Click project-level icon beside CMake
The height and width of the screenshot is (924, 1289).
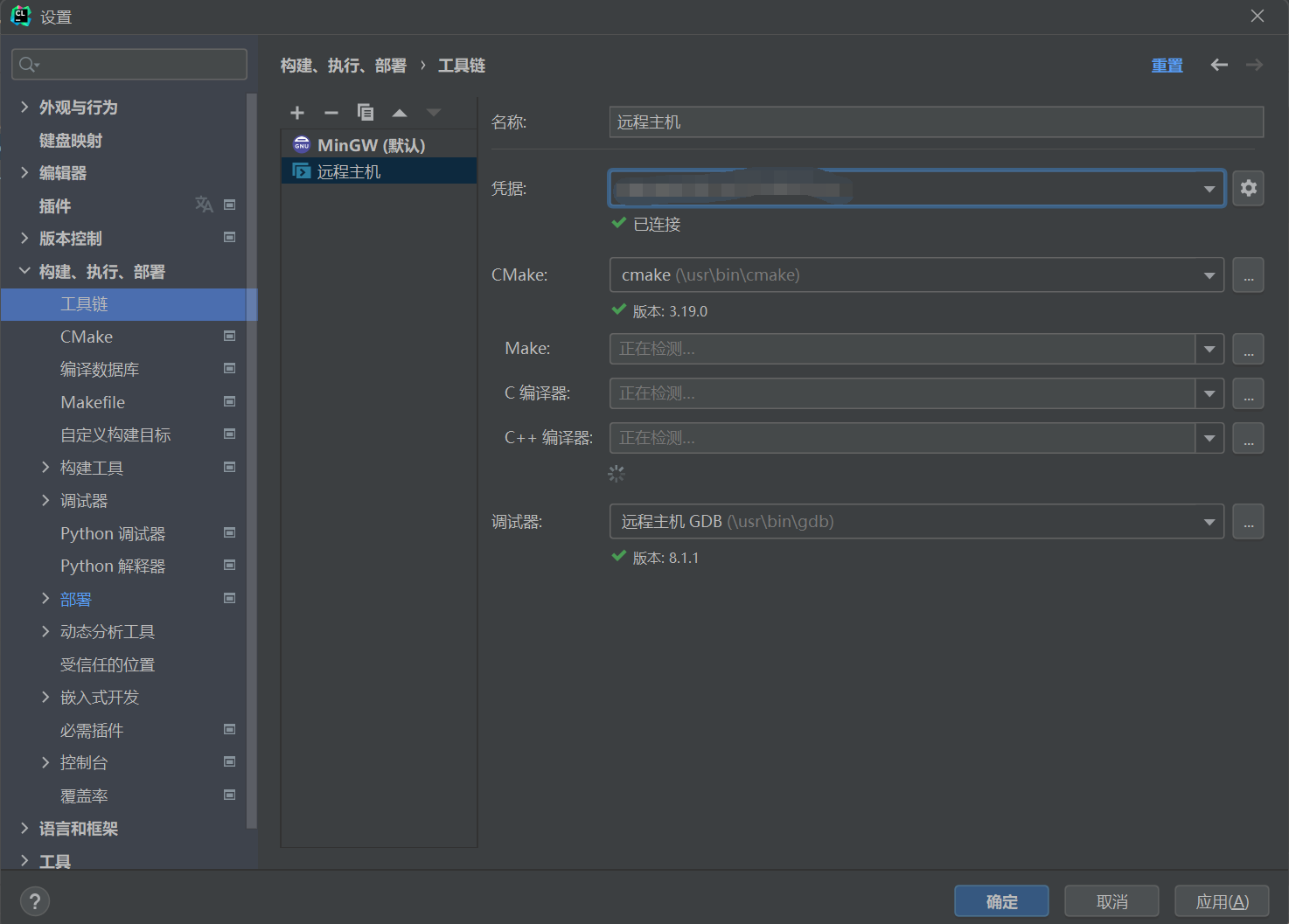click(230, 336)
